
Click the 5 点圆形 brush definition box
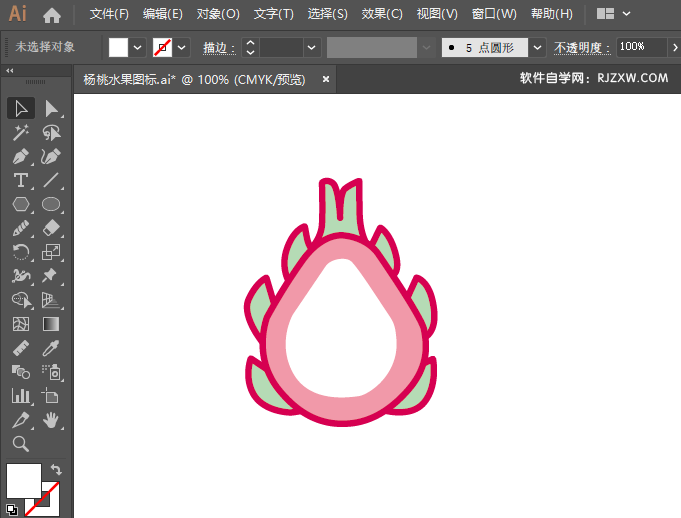[x=485, y=47]
